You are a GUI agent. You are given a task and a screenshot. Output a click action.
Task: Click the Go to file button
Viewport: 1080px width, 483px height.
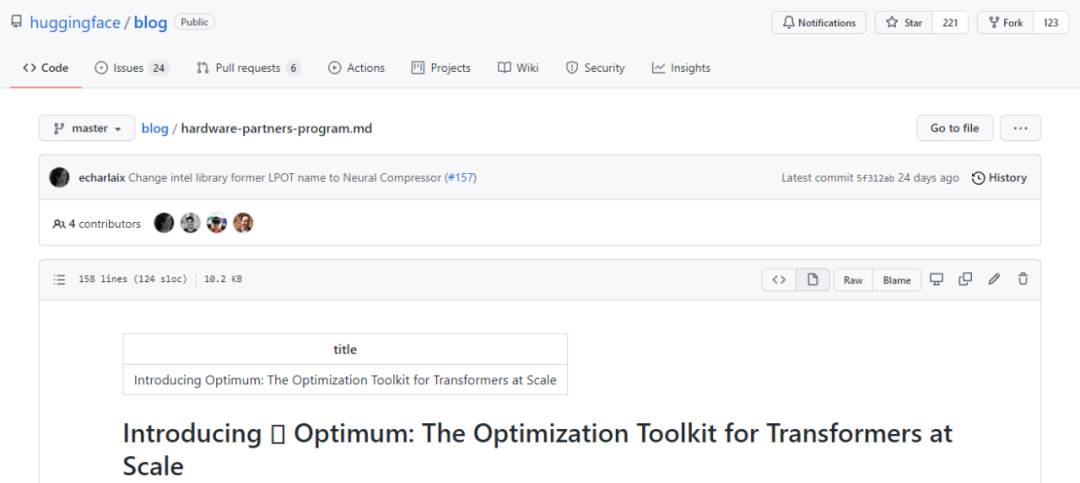[954, 128]
